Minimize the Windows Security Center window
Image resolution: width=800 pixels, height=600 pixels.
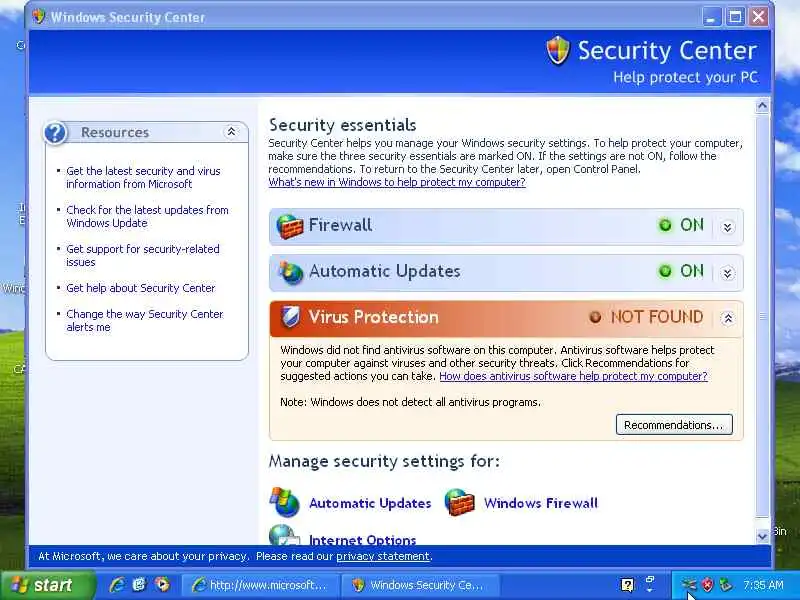pos(712,17)
